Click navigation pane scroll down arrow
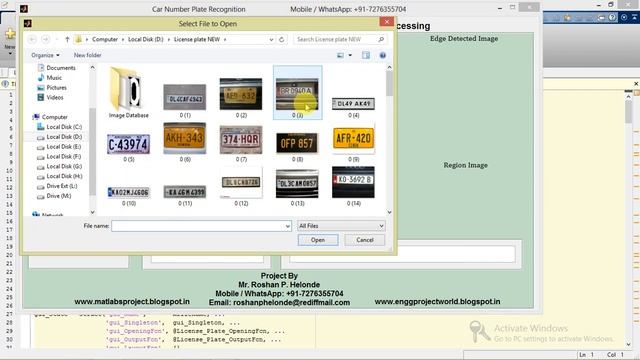640x360 pixels. pyautogui.click(x=93, y=212)
